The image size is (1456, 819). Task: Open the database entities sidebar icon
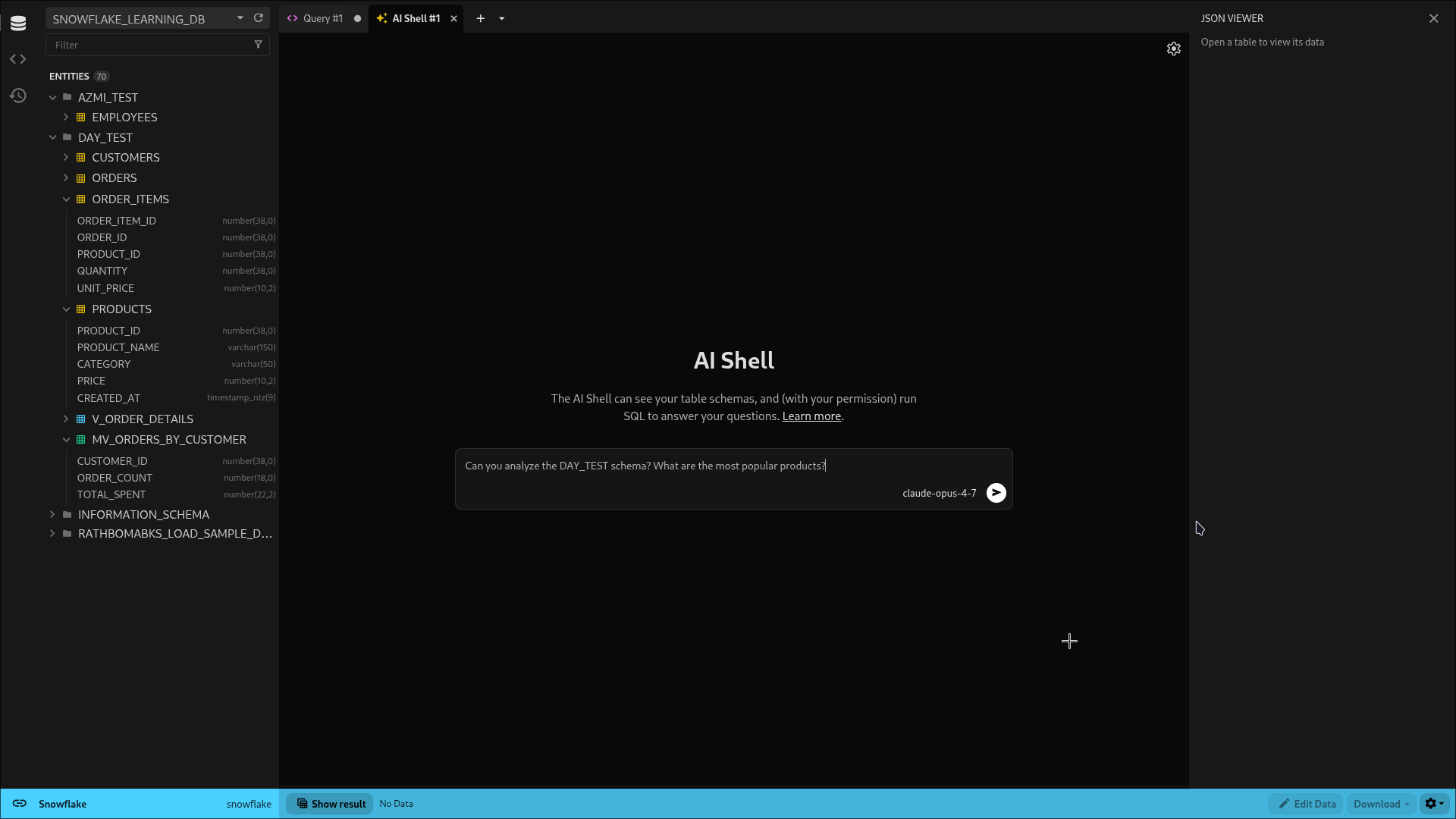18,24
